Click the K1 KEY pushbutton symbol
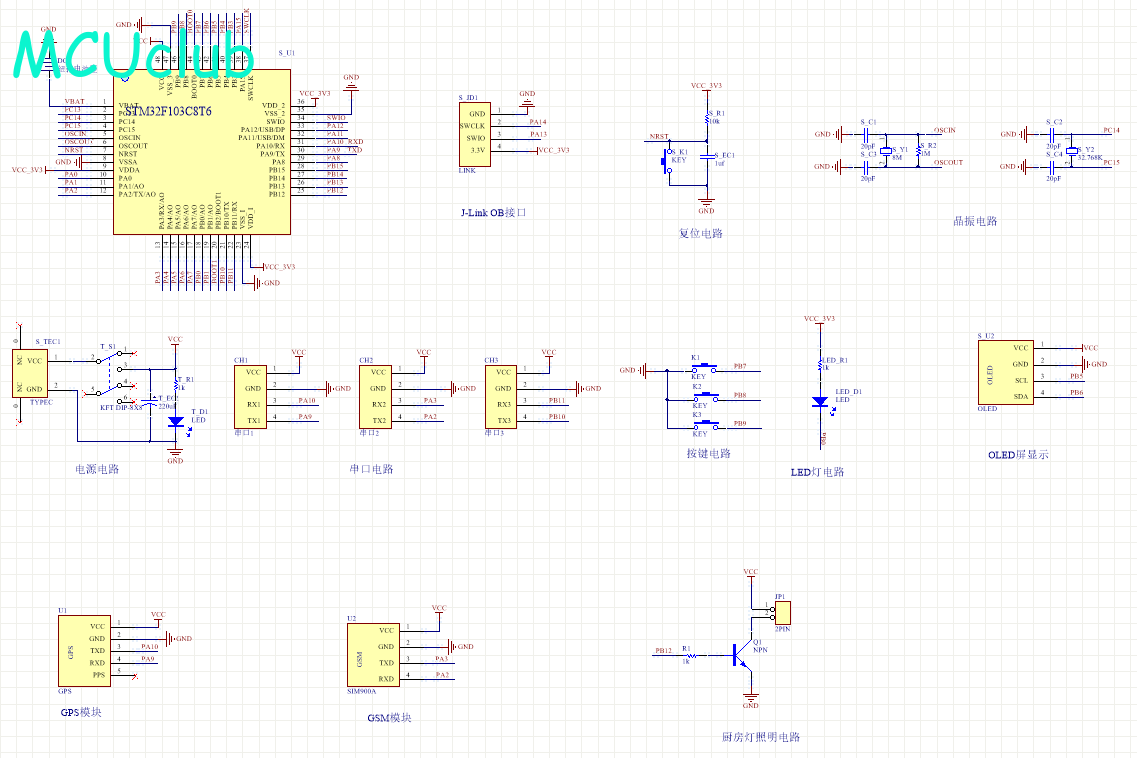Viewport: 1137px width, 758px height. 704,368
